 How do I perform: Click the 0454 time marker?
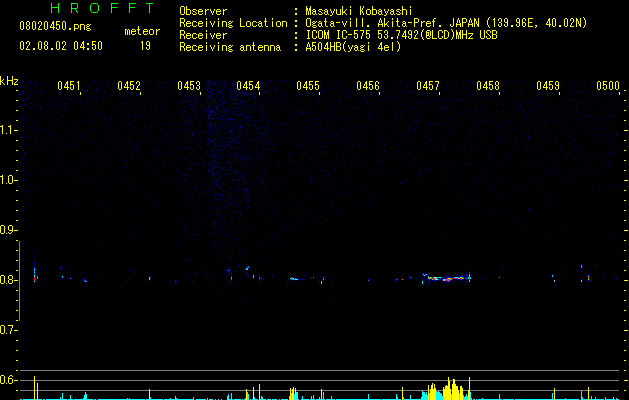(248, 86)
